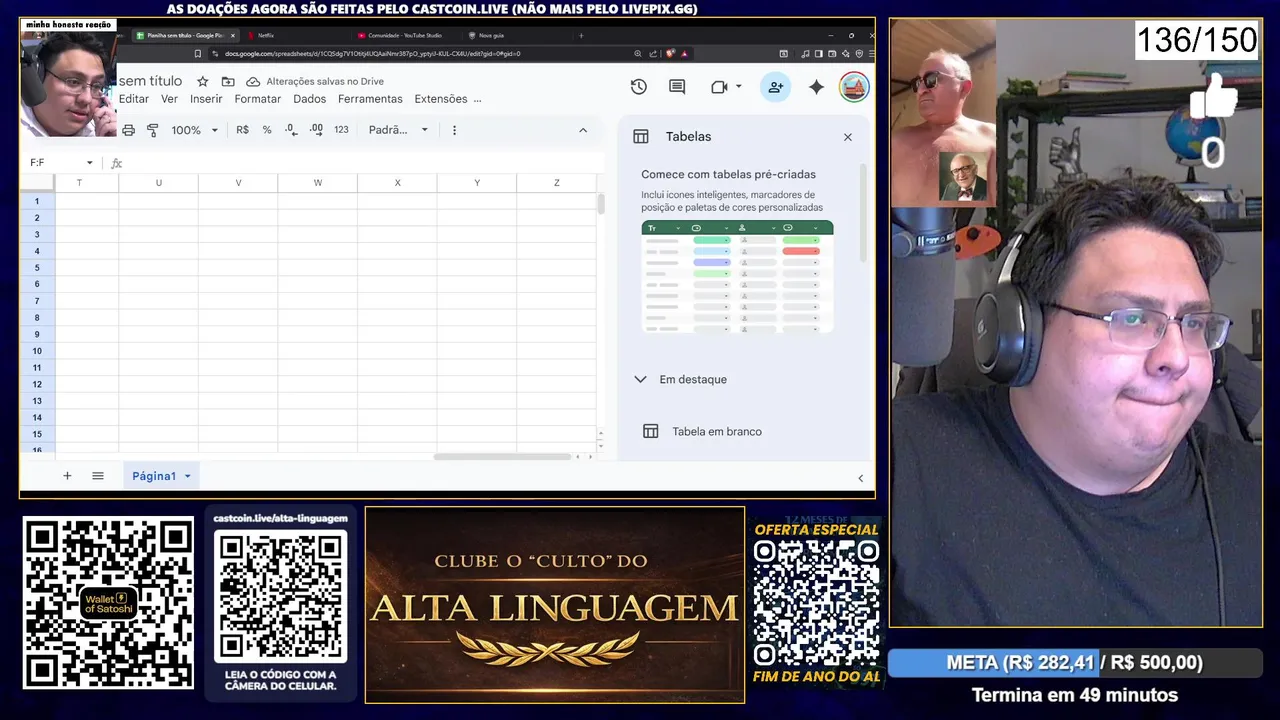Open more number formats 123
Viewport: 1280px width, 720px height.
tap(341, 130)
